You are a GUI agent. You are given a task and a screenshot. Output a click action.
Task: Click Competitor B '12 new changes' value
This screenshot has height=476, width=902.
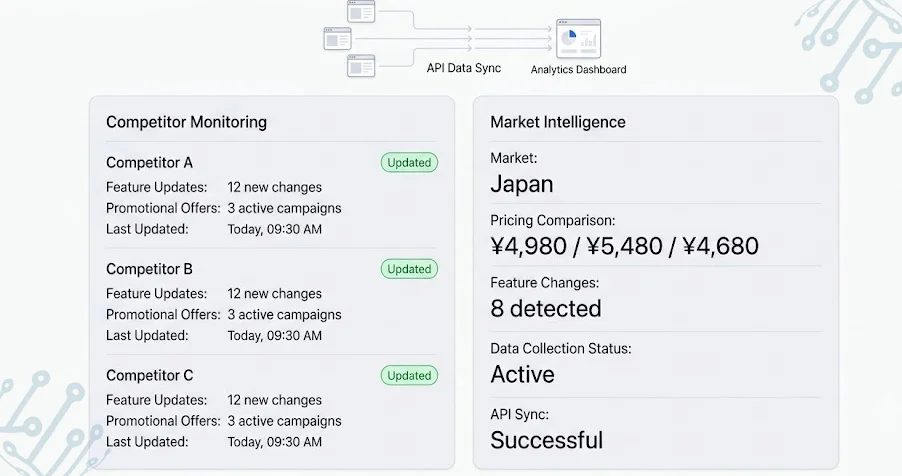coord(274,294)
